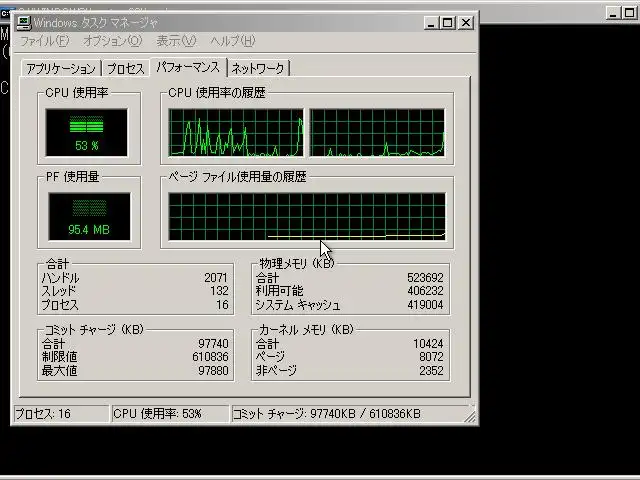
Task: Click status bar CPU 使用率: 53% entry
Action: click(x=170, y=414)
